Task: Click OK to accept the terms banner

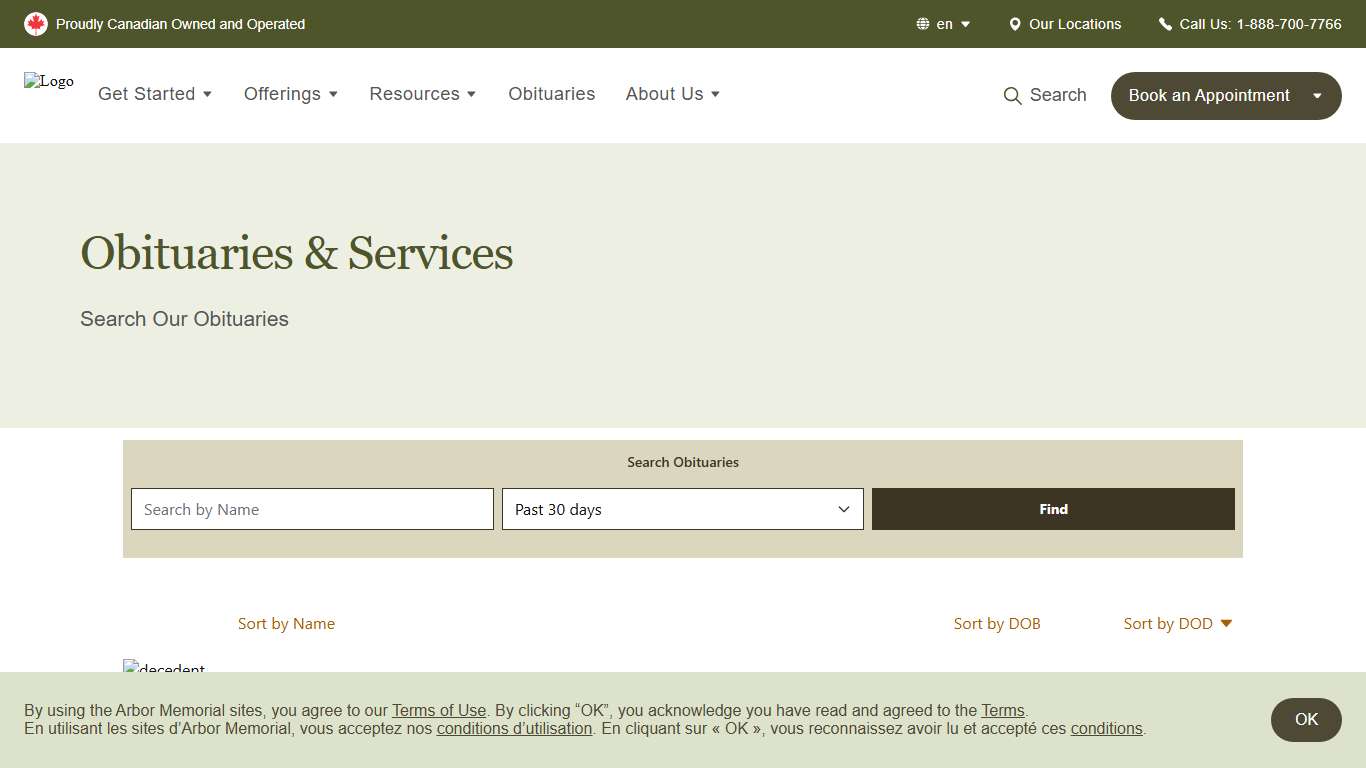Action: tap(1306, 720)
